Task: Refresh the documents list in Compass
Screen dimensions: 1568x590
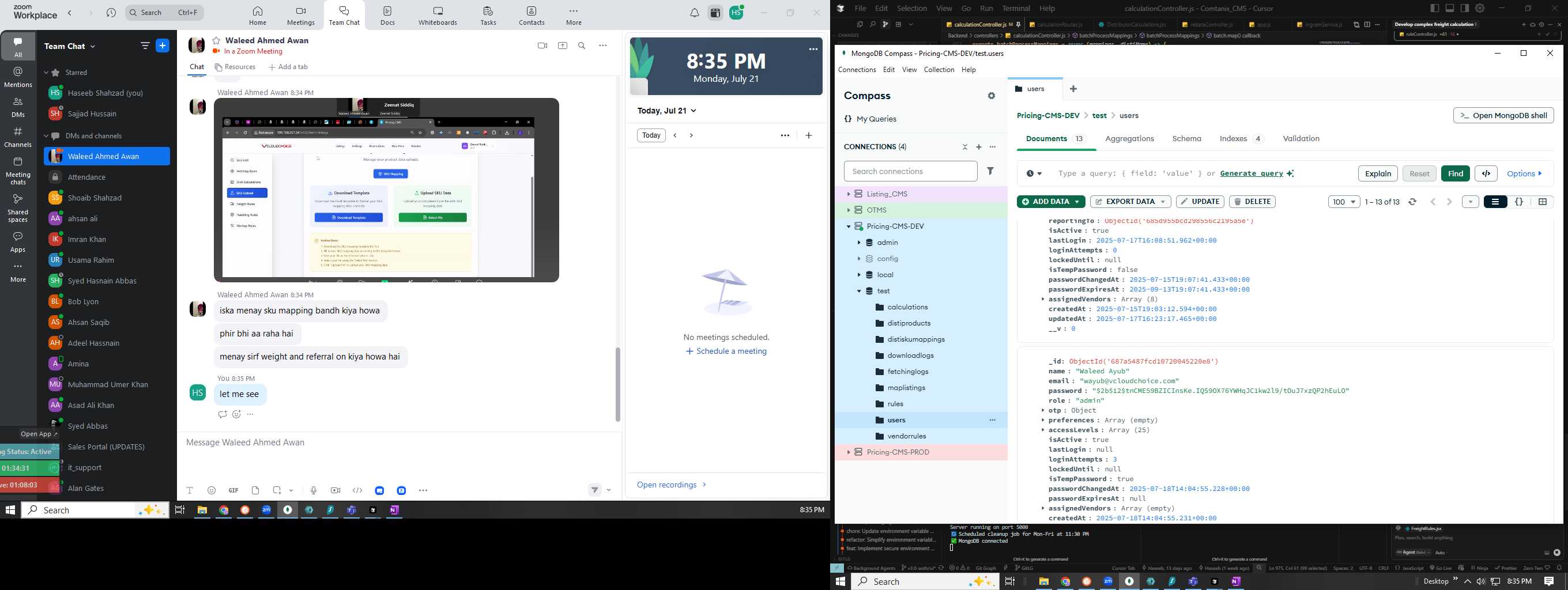Action: click(1413, 202)
